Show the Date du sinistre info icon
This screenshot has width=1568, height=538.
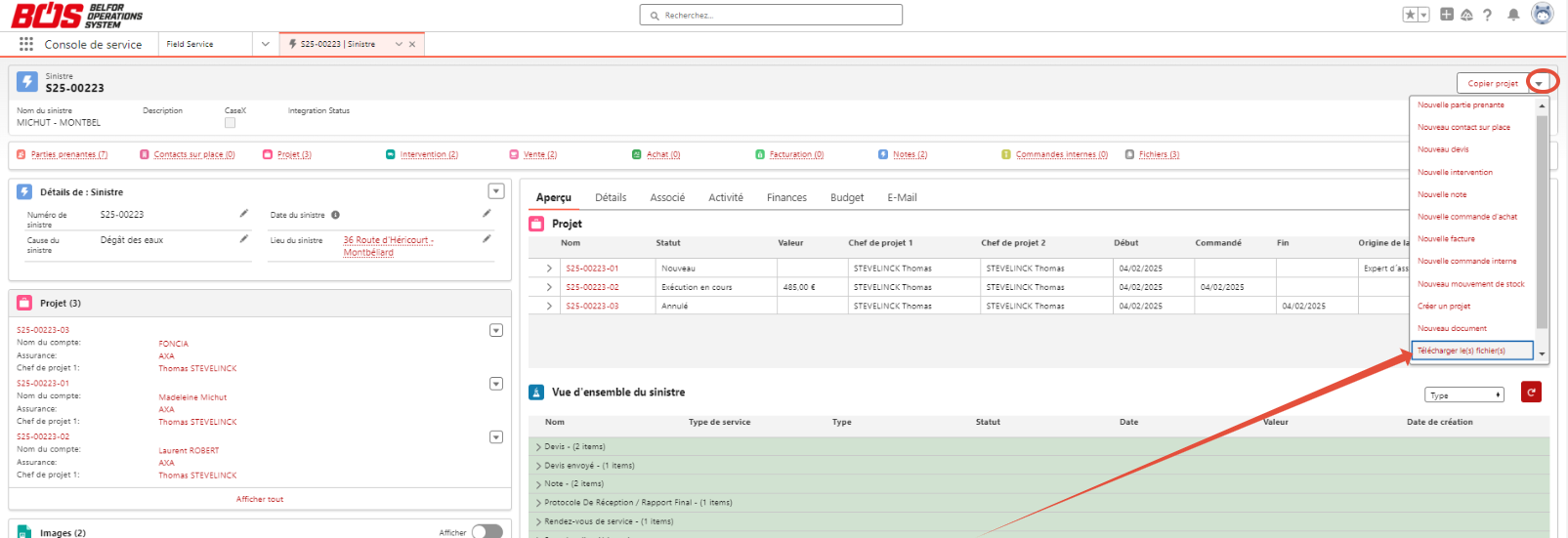tap(335, 215)
